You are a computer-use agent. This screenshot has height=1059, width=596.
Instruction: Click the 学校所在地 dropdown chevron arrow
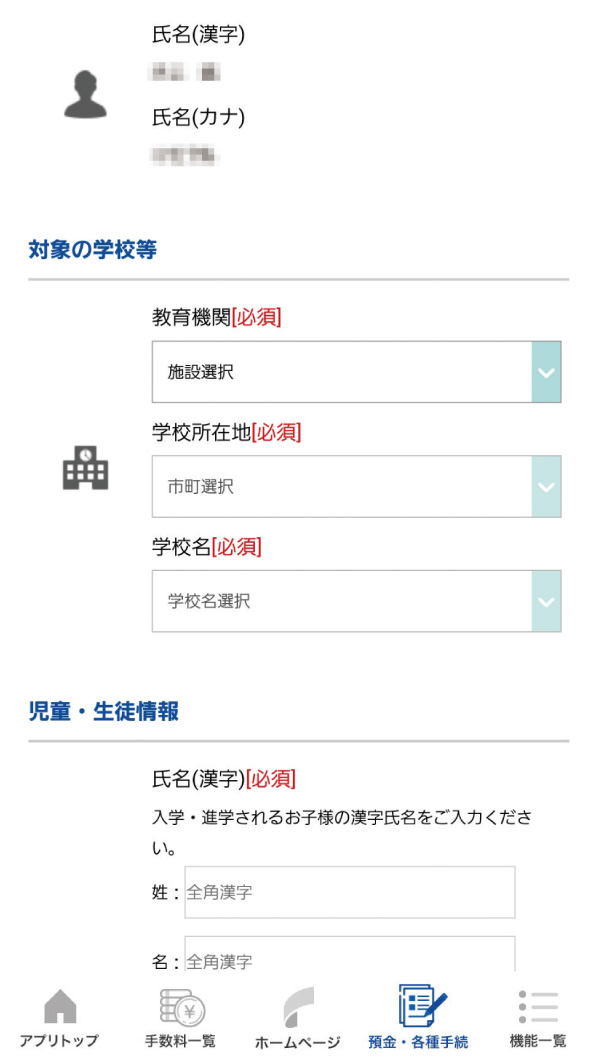pyautogui.click(x=547, y=486)
